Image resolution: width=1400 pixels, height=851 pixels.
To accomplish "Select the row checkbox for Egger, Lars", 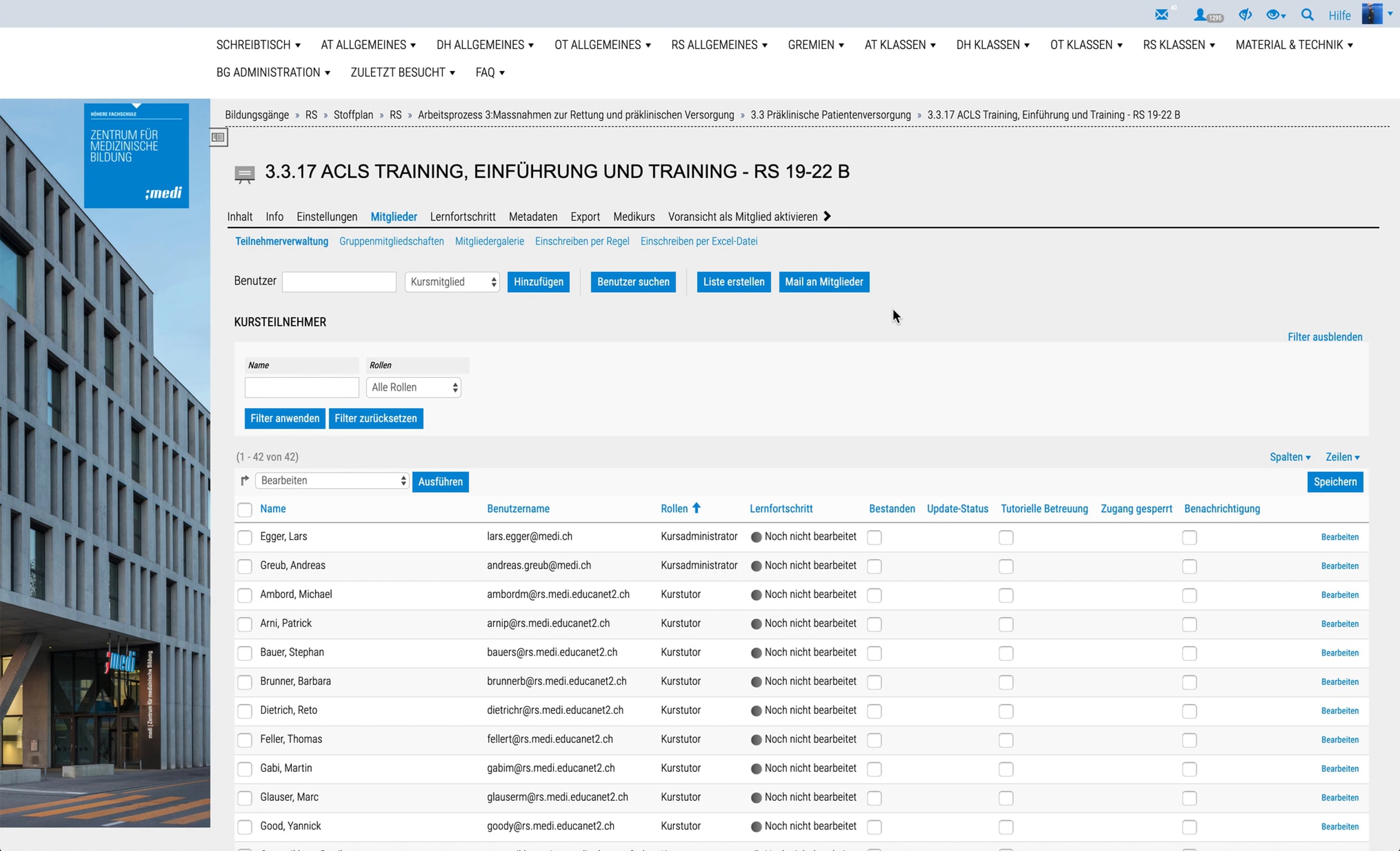I will click(x=244, y=537).
